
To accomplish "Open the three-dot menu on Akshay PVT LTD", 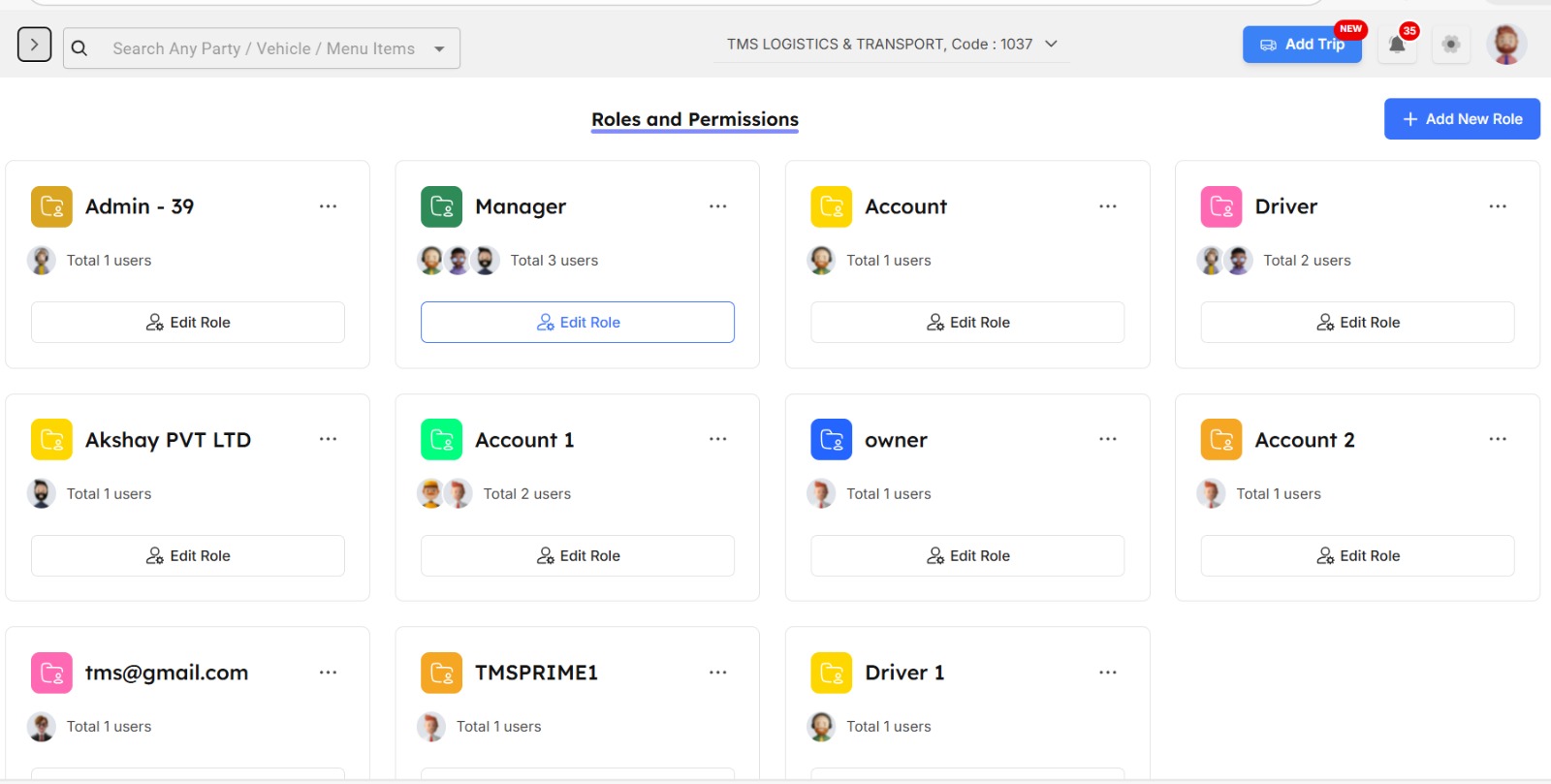I will 328,439.
